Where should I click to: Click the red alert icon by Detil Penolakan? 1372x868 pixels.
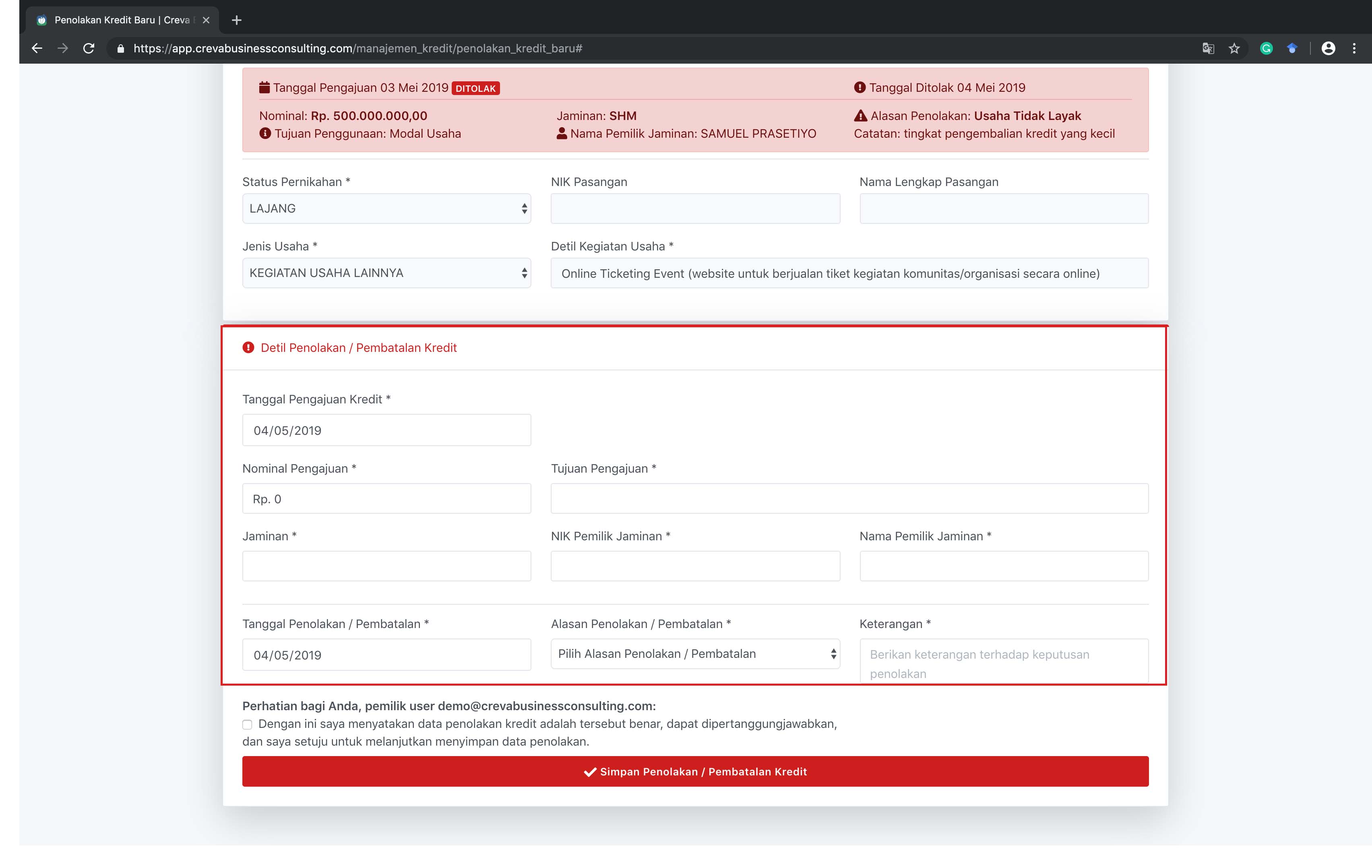click(x=248, y=348)
